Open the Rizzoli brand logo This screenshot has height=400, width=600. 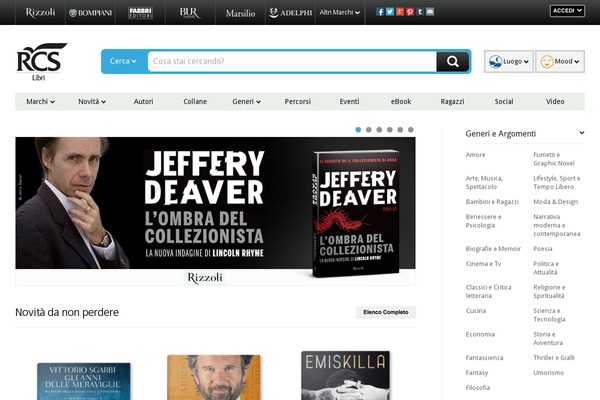[40, 12]
